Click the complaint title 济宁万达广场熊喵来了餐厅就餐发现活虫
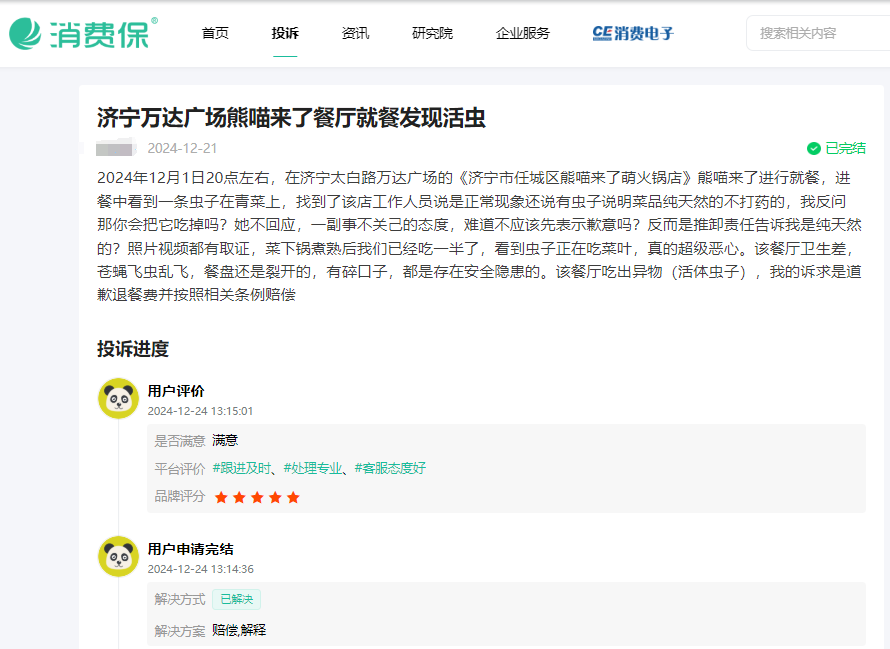The width and height of the screenshot is (890, 649). coord(291,118)
